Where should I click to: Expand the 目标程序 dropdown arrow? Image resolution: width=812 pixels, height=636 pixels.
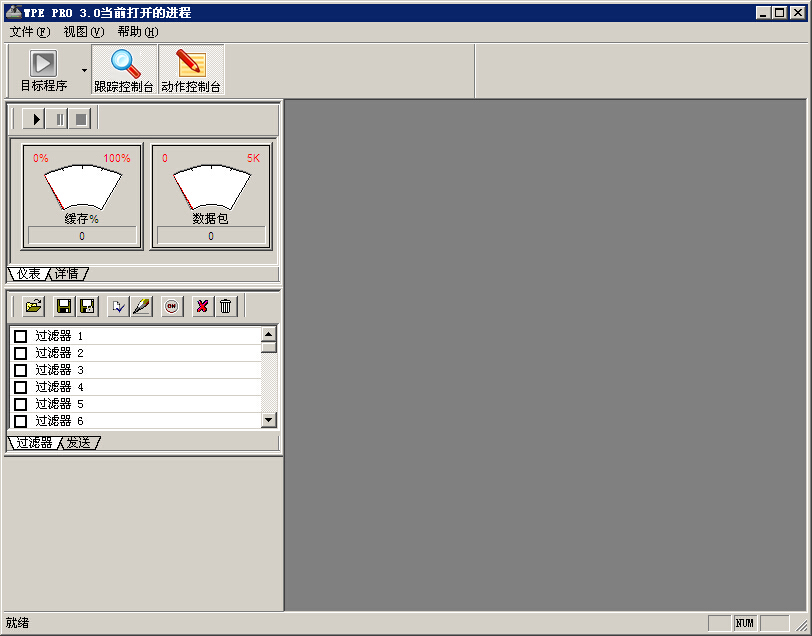click(x=84, y=70)
